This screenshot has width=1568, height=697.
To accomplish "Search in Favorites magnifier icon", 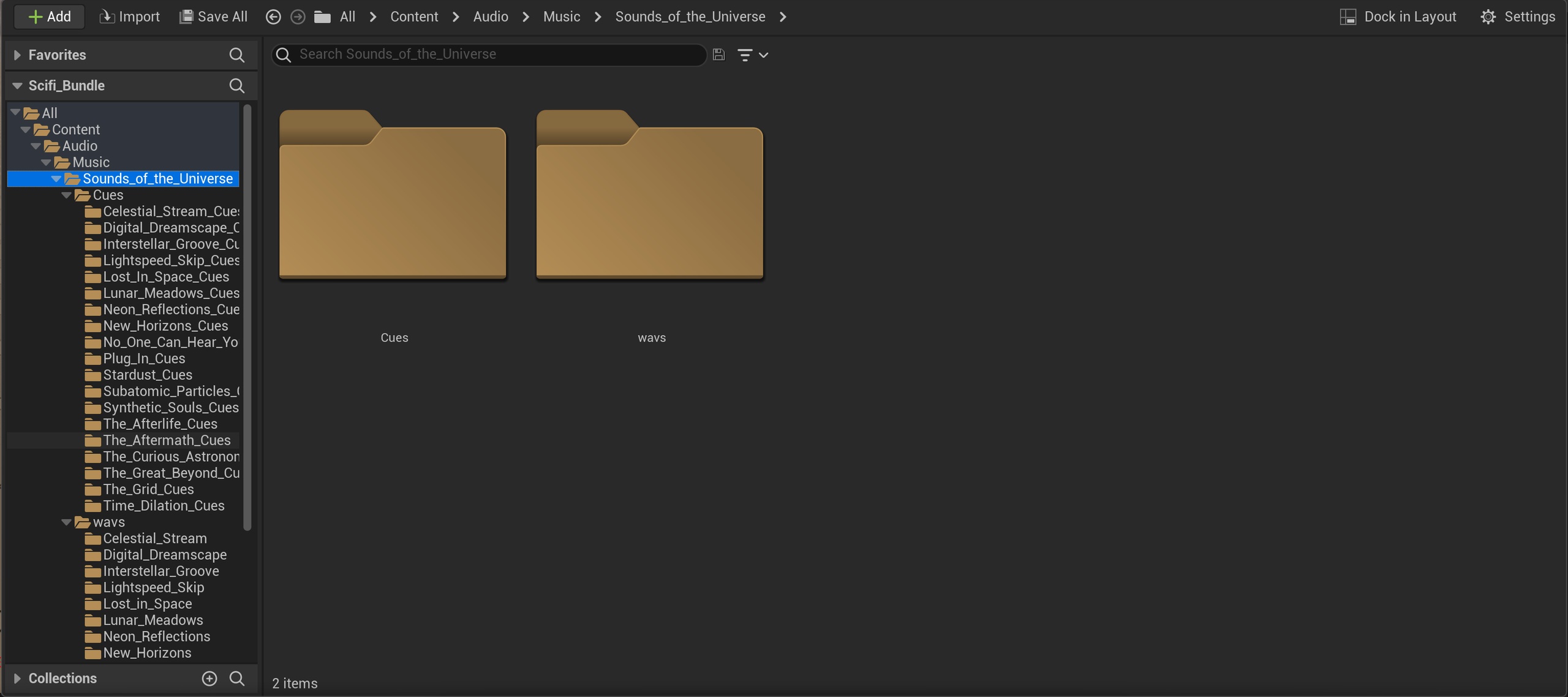I will (x=236, y=55).
